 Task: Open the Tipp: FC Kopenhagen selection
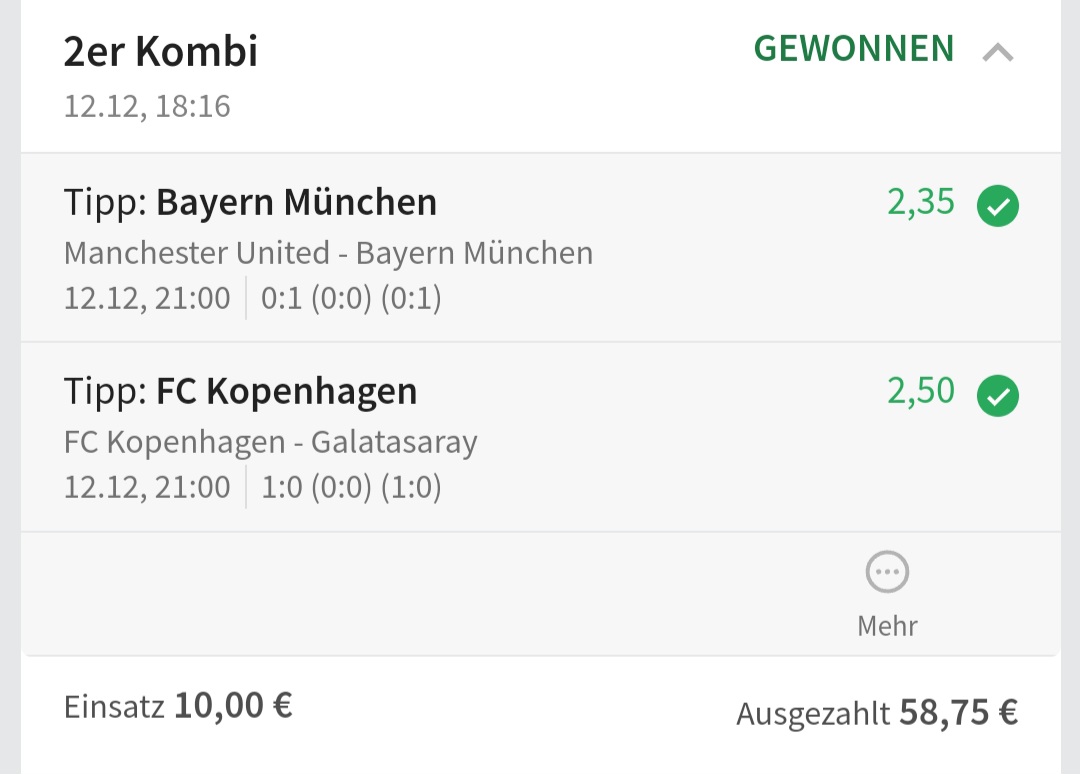[x=240, y=391]
